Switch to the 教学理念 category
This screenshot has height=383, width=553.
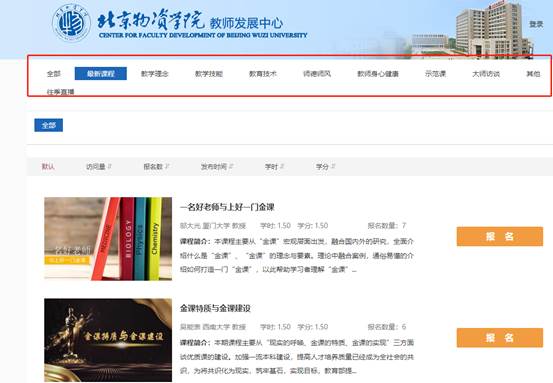155,74
